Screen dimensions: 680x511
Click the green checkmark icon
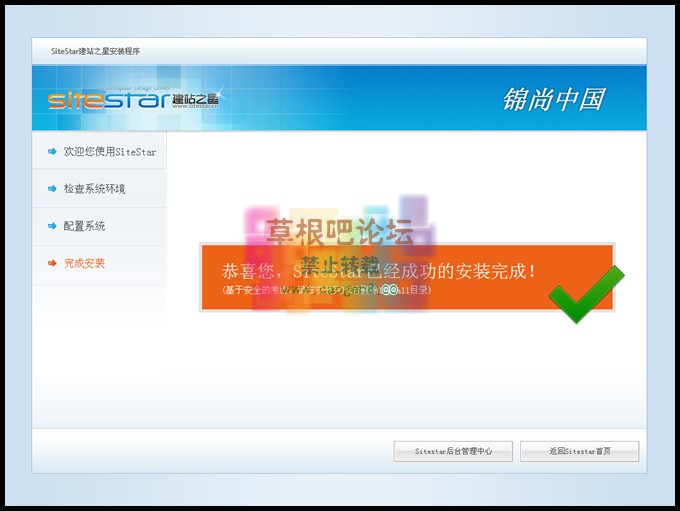point(586,295)
